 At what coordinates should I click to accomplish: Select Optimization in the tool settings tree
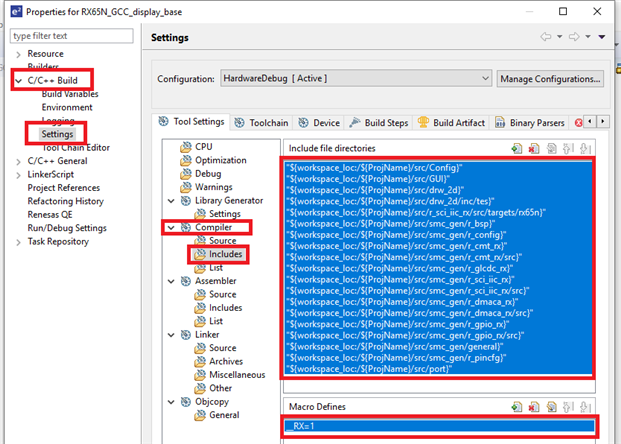point(220,160)
